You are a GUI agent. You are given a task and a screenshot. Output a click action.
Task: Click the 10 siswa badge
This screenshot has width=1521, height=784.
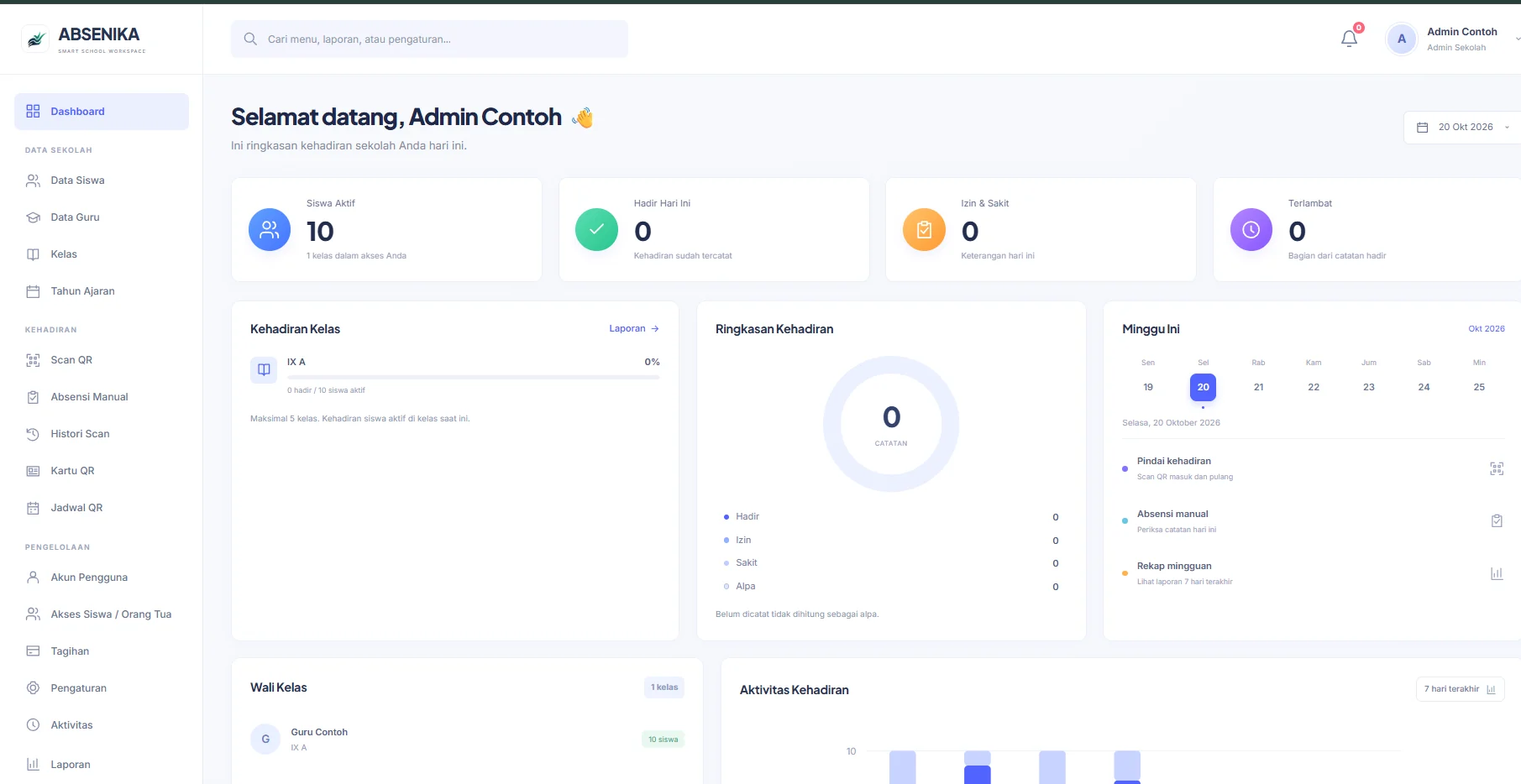(x=663, y=740)
